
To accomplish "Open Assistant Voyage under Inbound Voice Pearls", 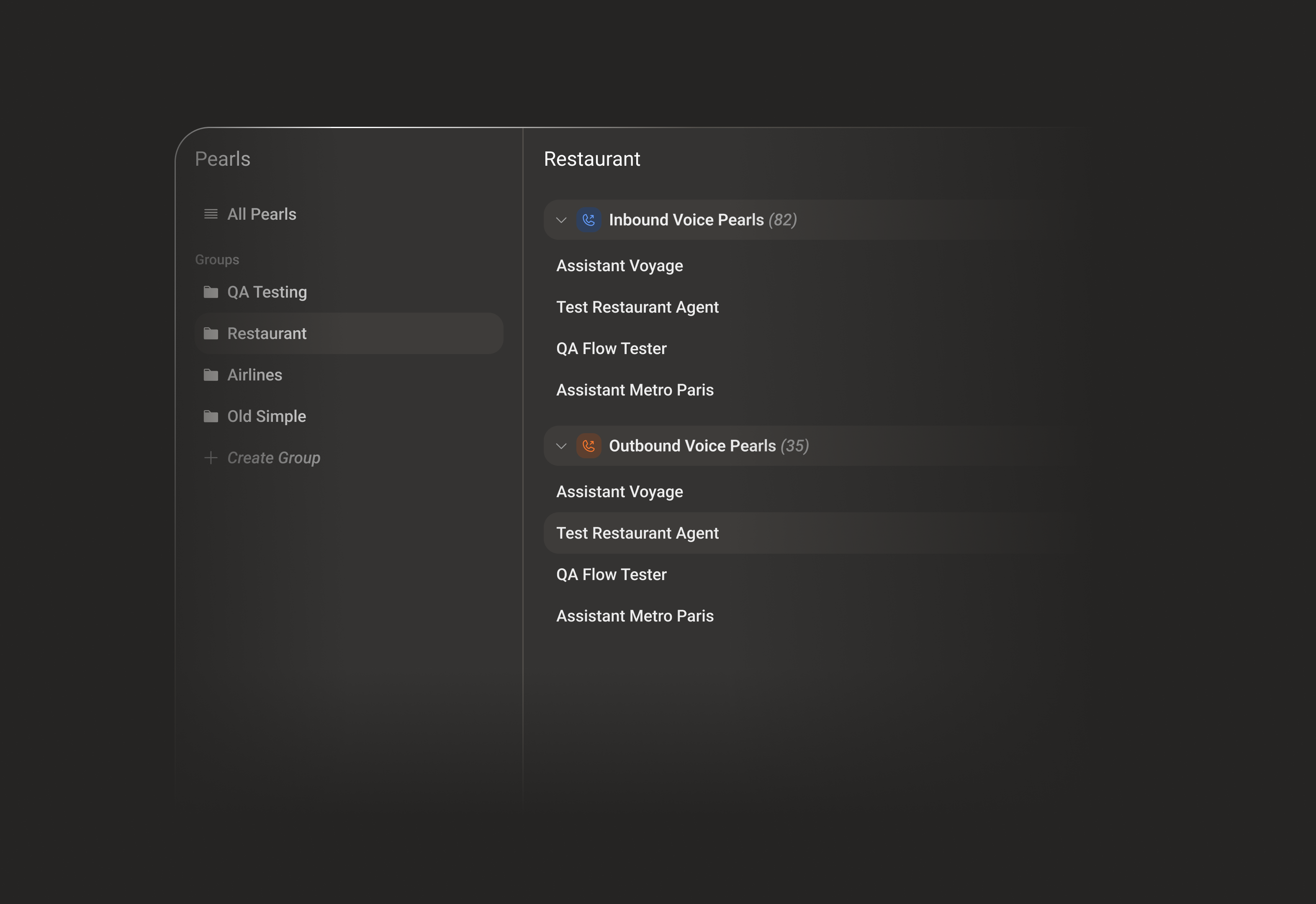I will [619, 266].
